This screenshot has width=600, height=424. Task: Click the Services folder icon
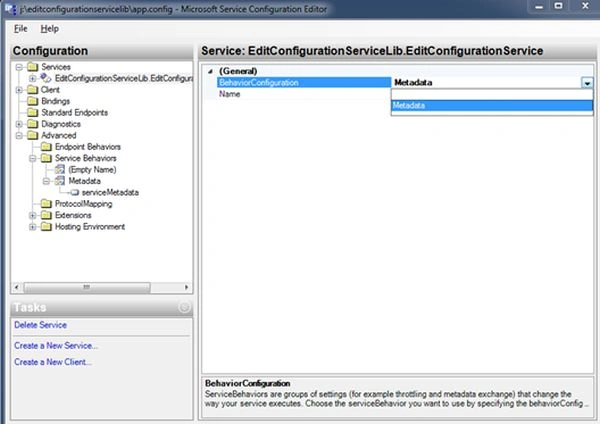coord(33,67)
